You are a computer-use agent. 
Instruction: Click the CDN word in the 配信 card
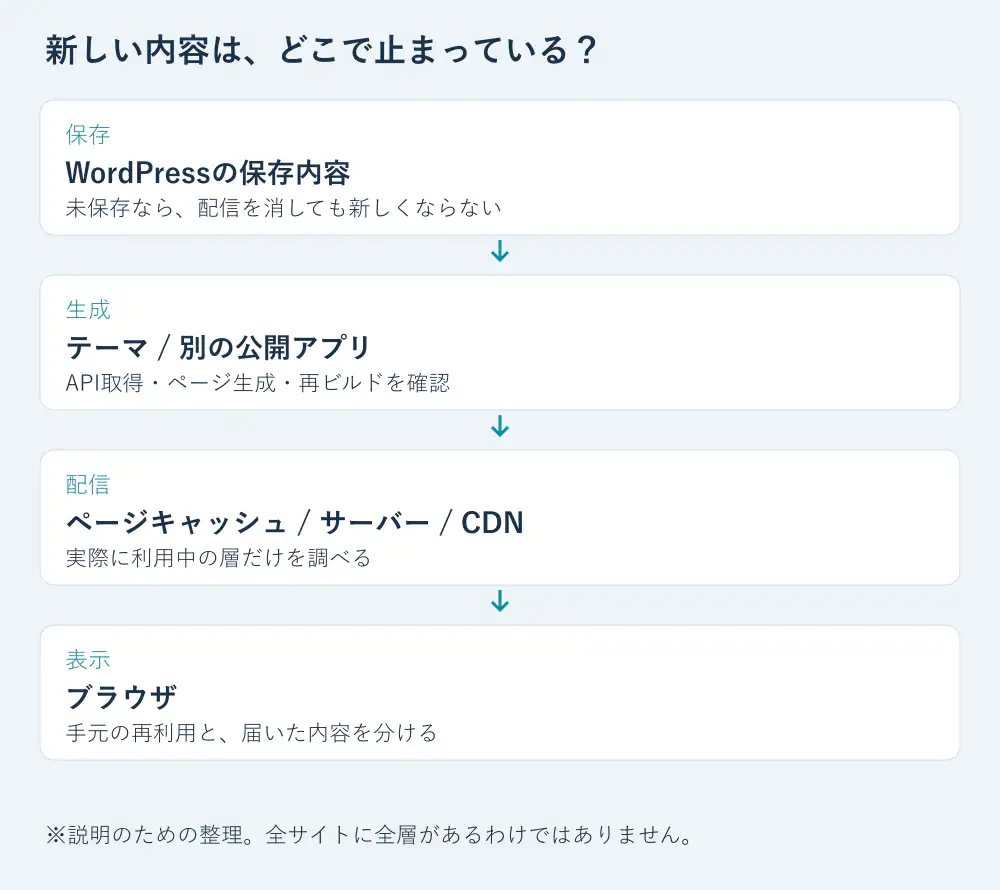coord(492,523)
